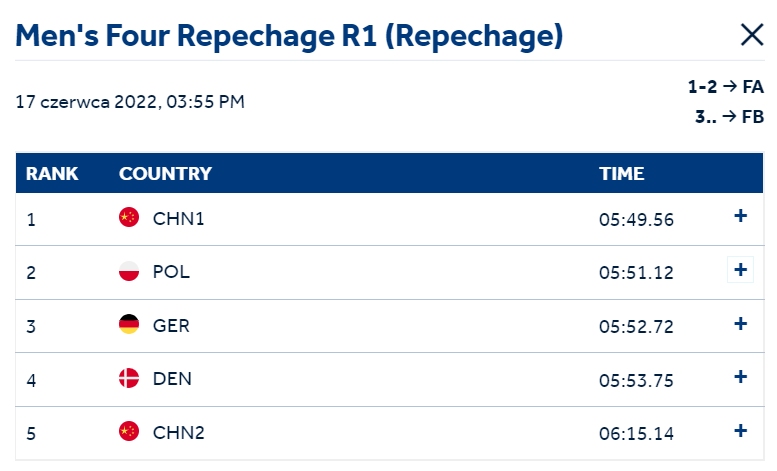Click the China flag icon beside CHN2
Screen dimensions: 777x471
129,431
